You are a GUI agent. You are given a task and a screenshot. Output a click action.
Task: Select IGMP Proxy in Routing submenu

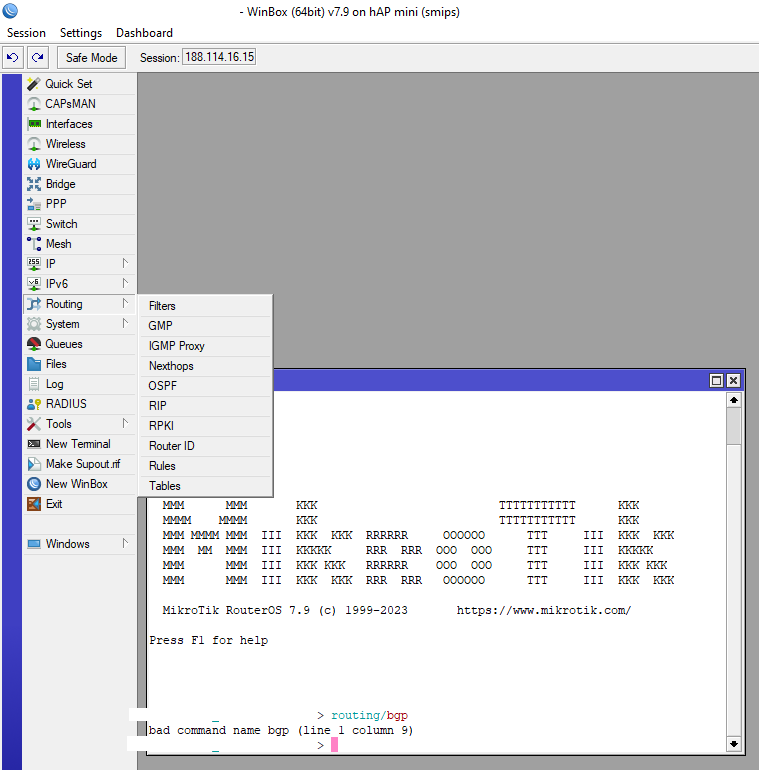click(205, 346)
